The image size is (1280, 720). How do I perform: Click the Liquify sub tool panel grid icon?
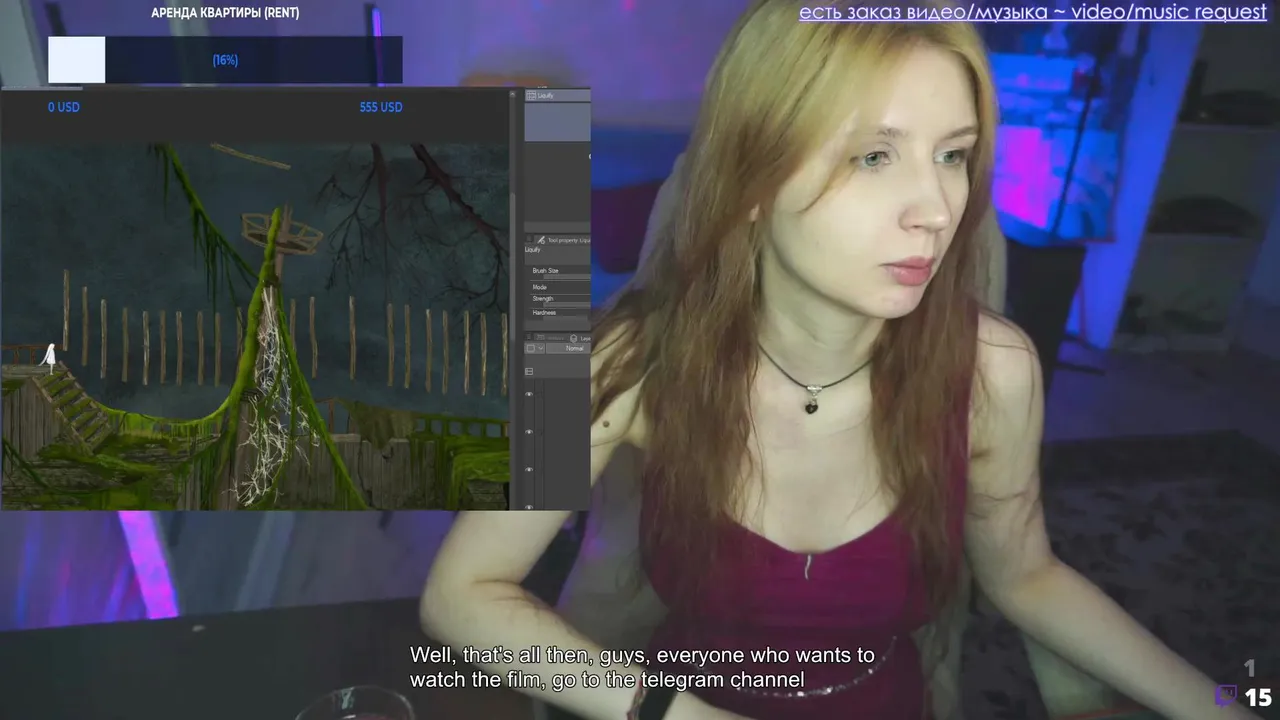[531, 95]
